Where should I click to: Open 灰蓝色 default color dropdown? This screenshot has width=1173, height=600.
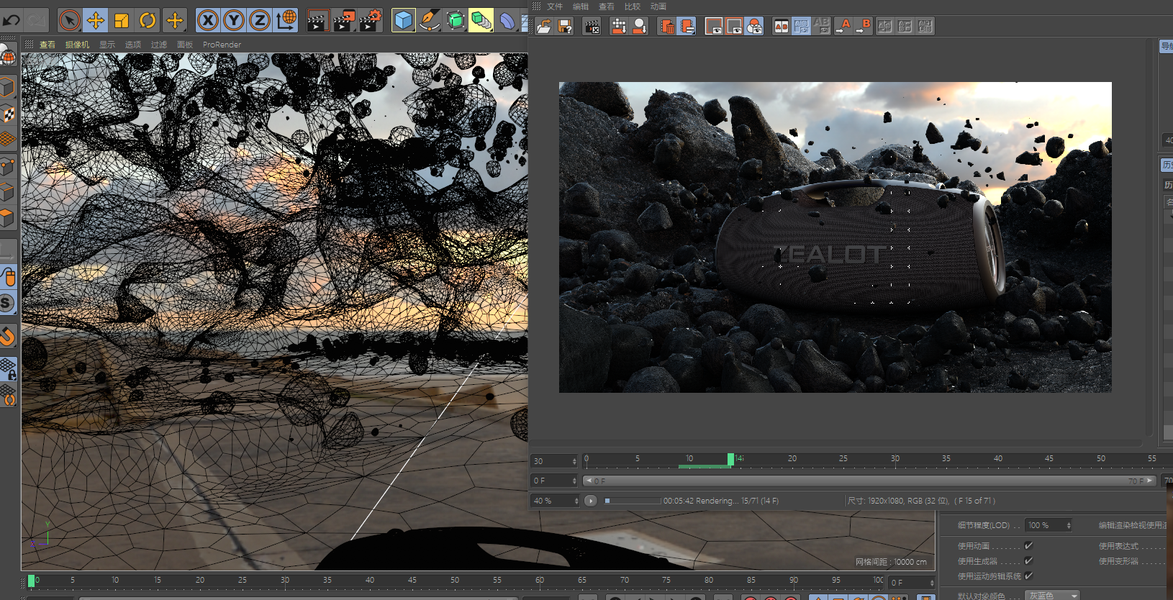pyautogui.click(x=1052, y=596)
